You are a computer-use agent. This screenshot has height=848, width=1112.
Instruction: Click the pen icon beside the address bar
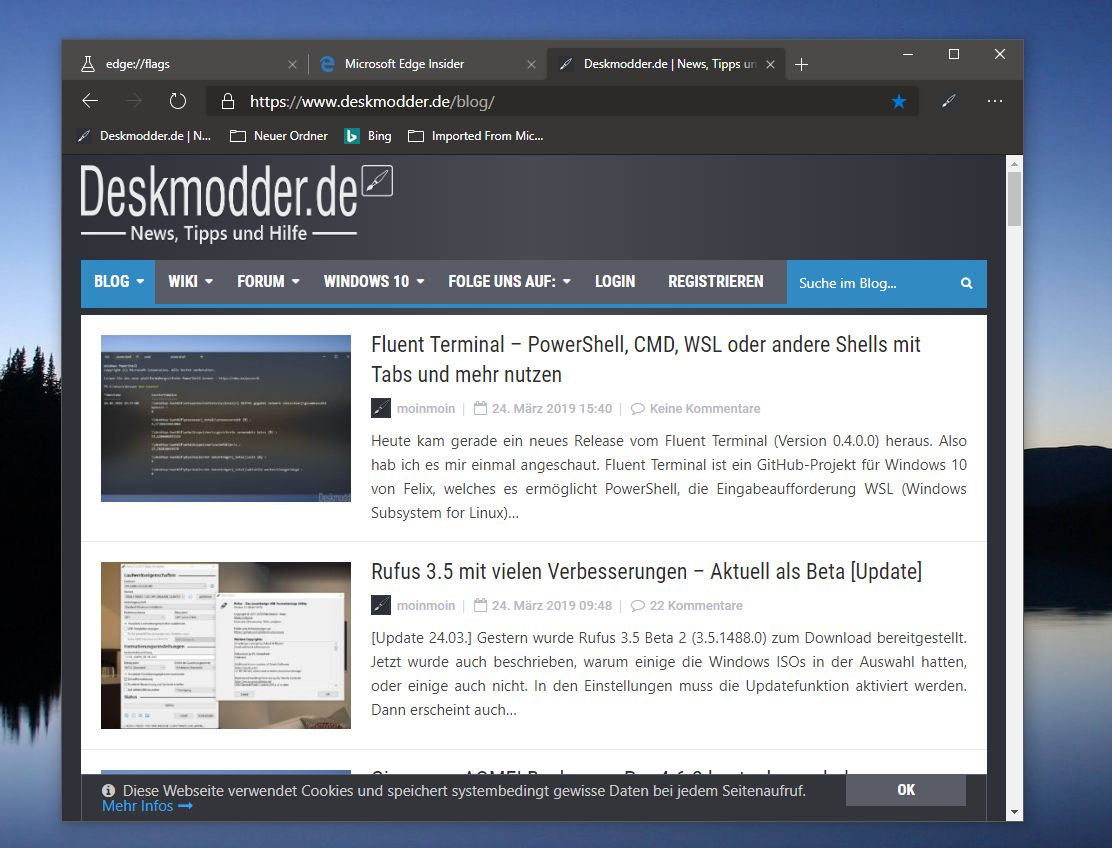click(949, 101)
